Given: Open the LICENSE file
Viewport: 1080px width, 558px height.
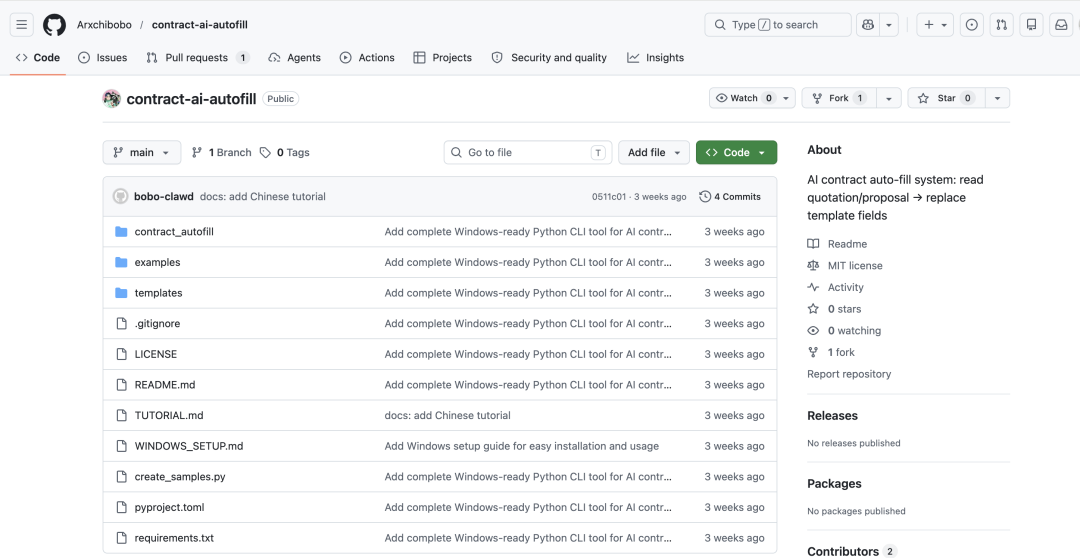Looking at the screenshot, I should tap(156, 354).
